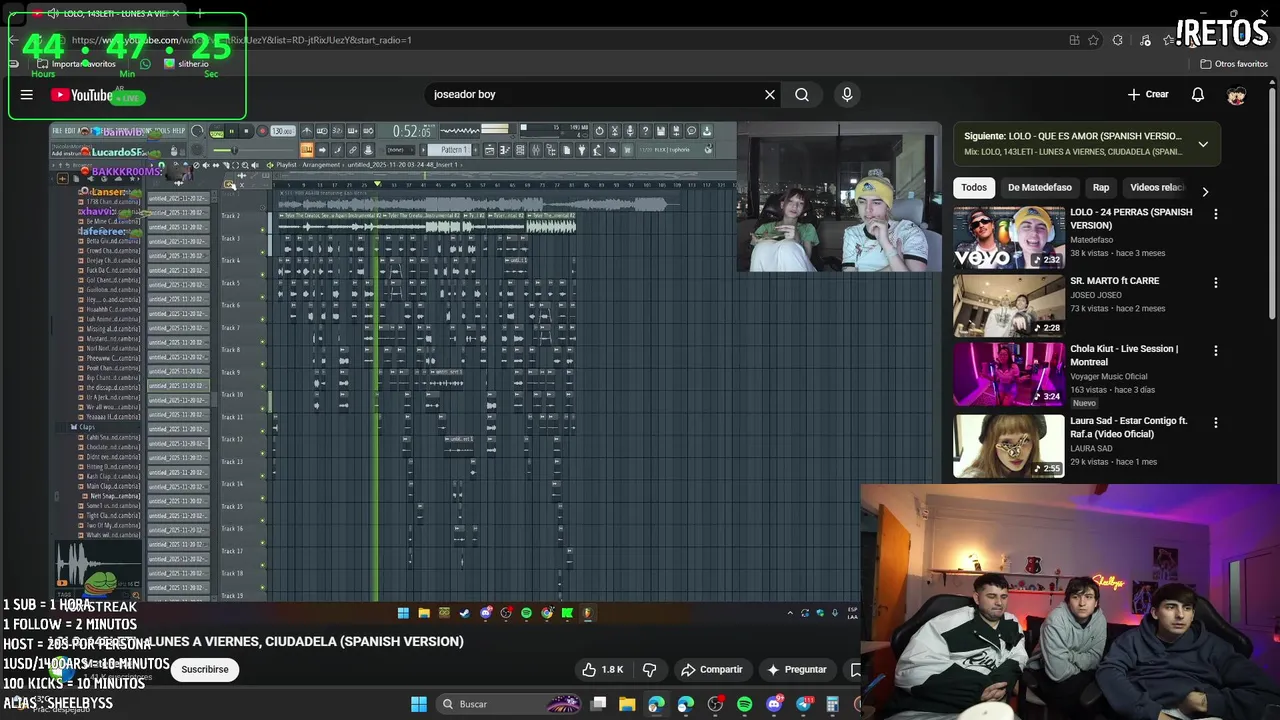Select the Rap filter chip
The image size is (1280, 720).
[1101, 187]
